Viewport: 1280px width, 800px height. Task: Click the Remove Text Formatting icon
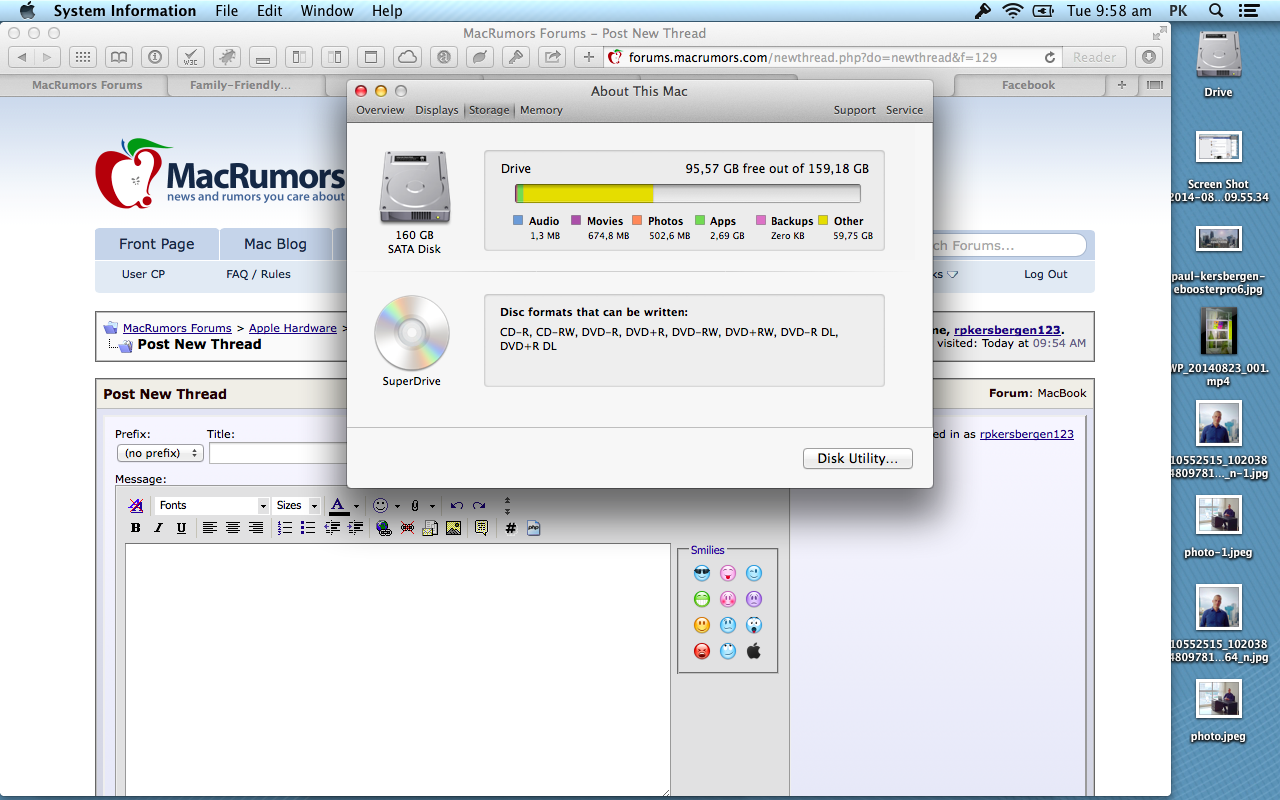[136, 506]
